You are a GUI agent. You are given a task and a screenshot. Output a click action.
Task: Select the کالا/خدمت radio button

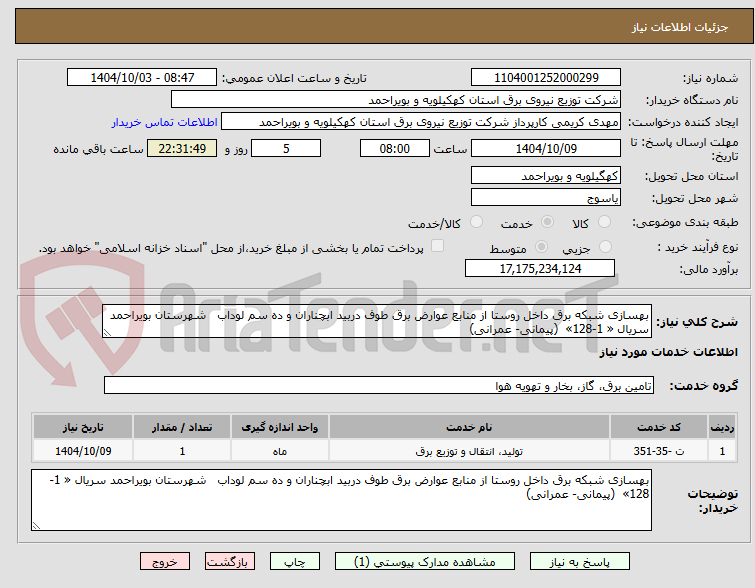tap(476, 222)
